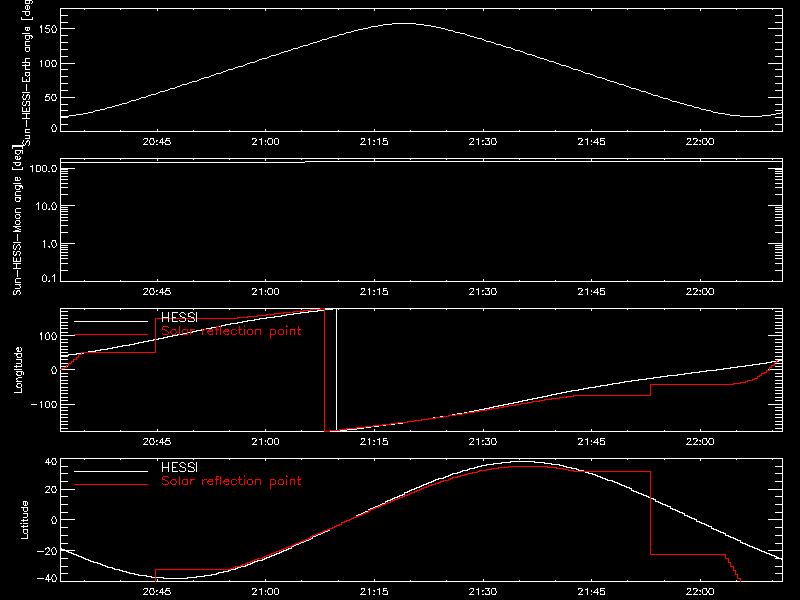Click the '-100' tick on Longitude plot

click(x=43, y=404)
